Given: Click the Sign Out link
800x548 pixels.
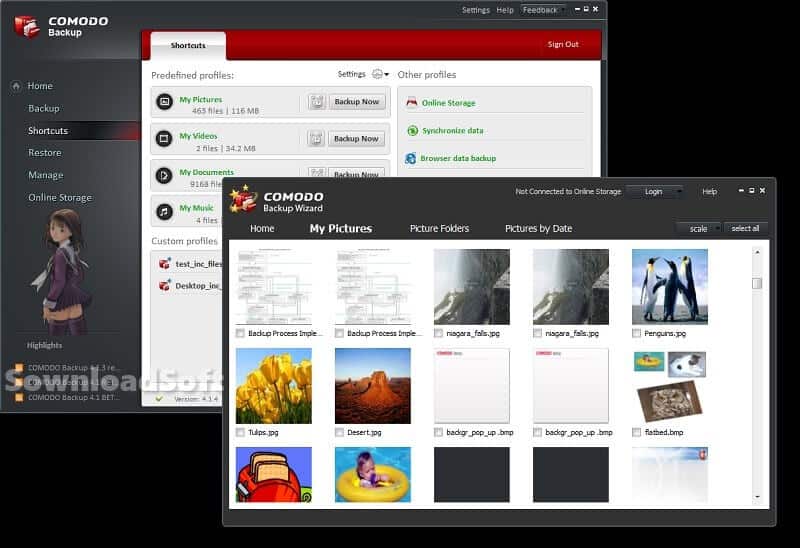Looking at the screenshot, I should (x=563, y=44).
